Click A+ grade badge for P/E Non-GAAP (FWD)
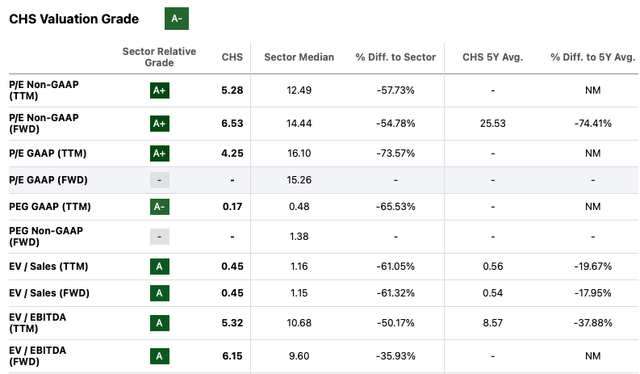The width and height of the screenshot is (640, 374). tap(160, 123)
